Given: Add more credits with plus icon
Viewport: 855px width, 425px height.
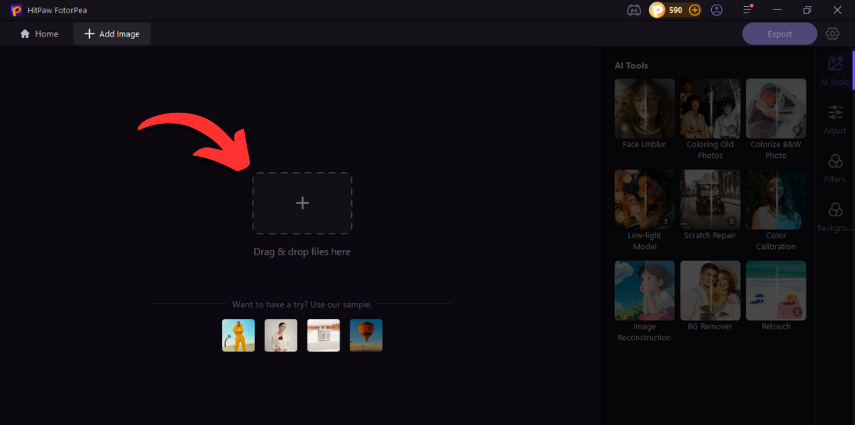Looking at the screenshot, I should [x=695, y=10].
